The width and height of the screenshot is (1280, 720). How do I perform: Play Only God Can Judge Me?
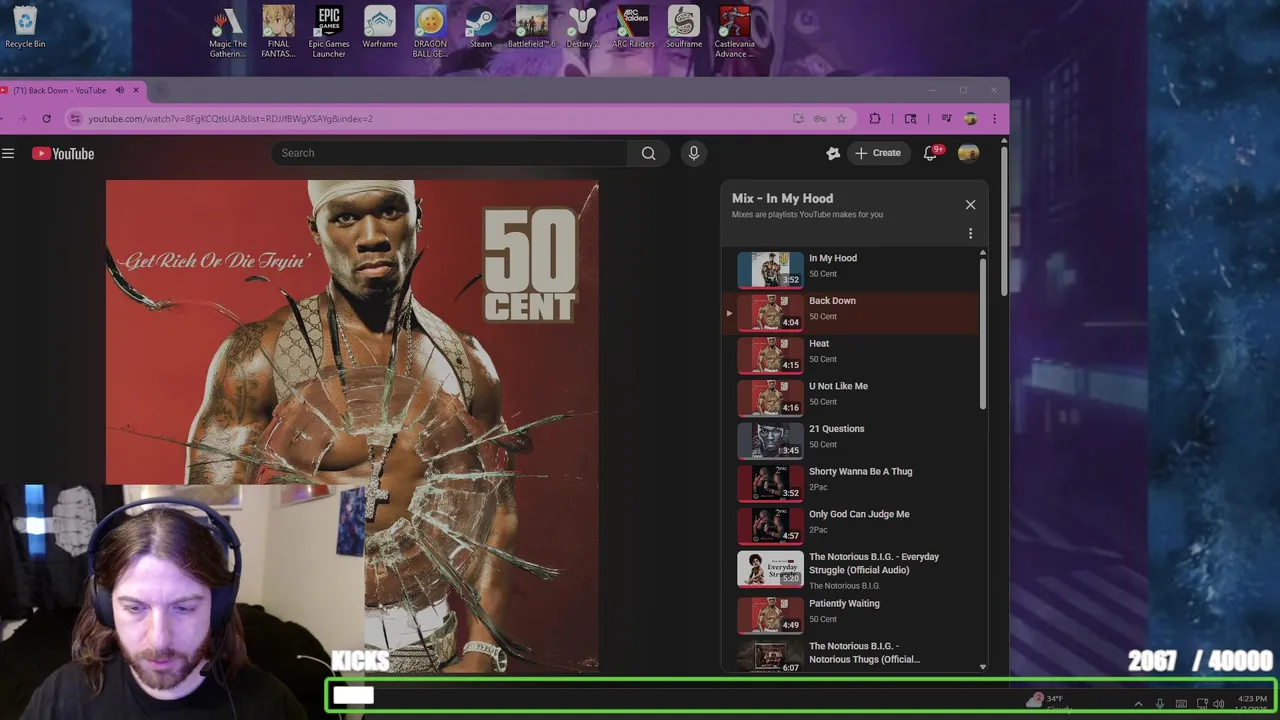[x=850, y=525]
